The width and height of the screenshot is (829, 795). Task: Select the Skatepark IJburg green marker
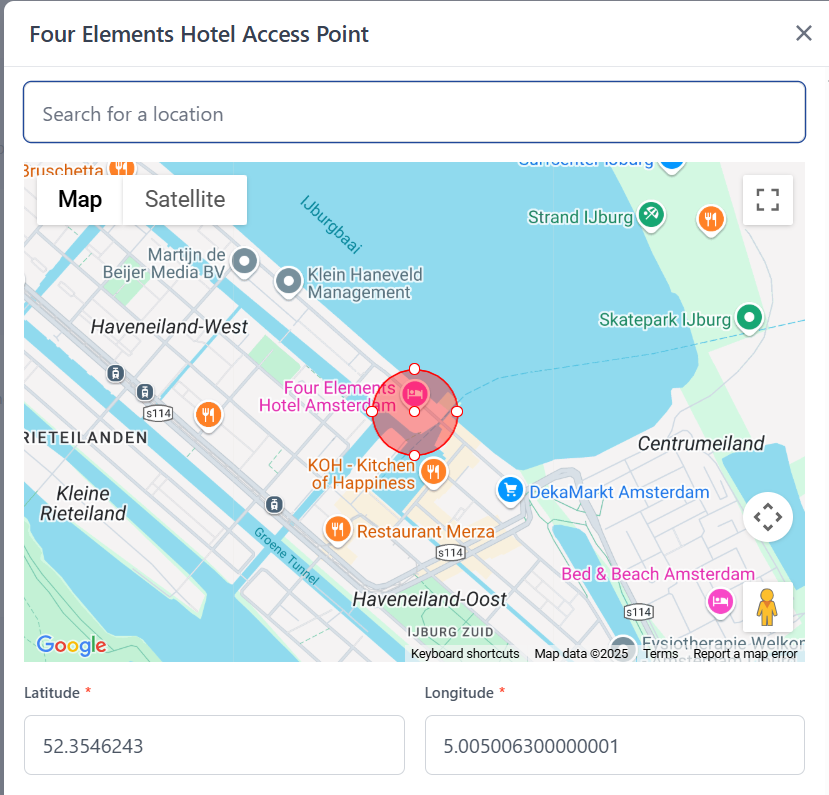pos(749,318)
